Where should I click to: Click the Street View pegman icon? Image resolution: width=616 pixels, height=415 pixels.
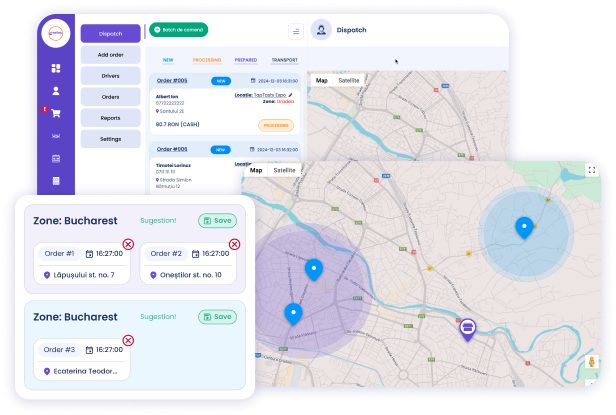[592, 362]
